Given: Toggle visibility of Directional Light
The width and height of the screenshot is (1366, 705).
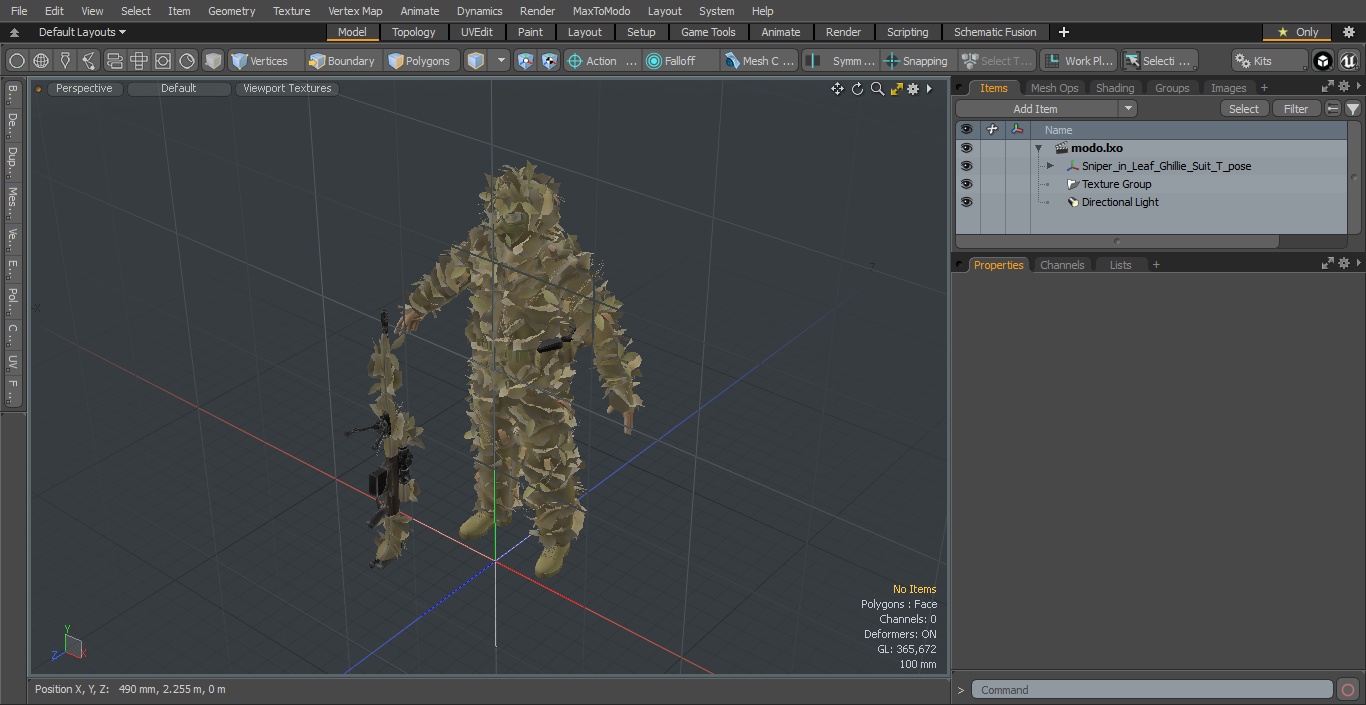Looking at the screenshot, I should (966, 202).
